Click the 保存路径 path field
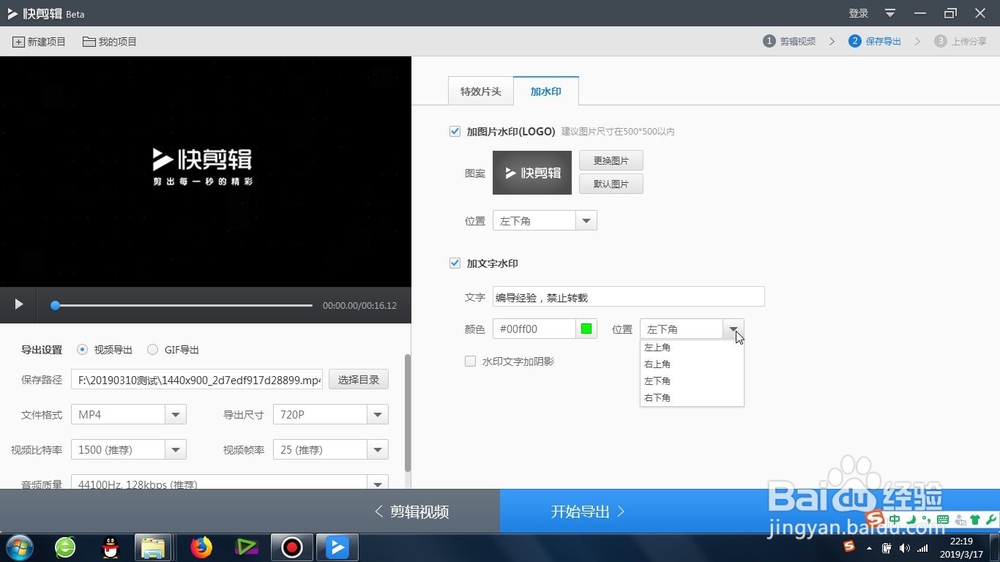Screen dimensions: 1000x562 point(196,380)
